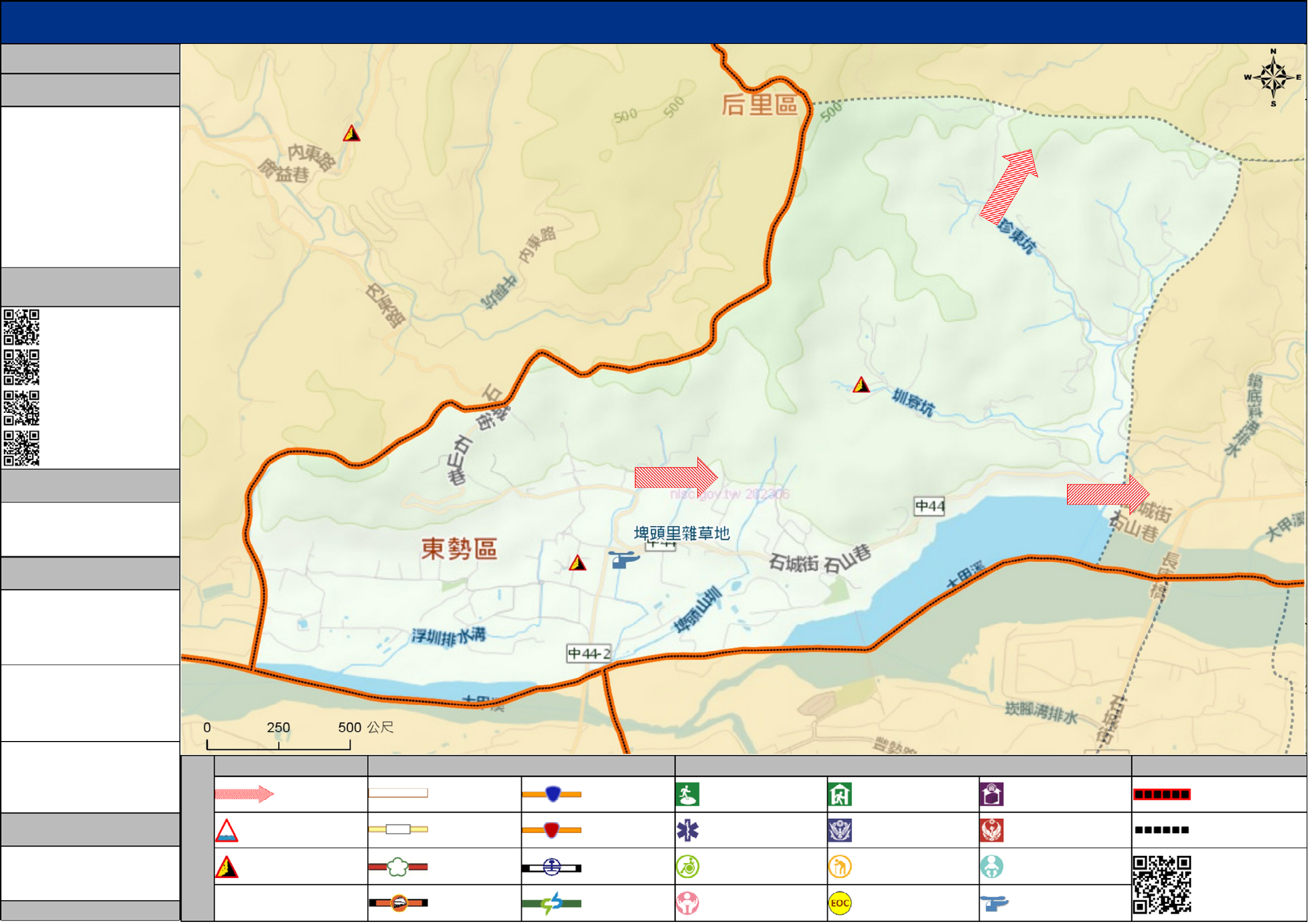Click the green shelter house icon
This screenshot has width=1310, height=924.
(840, 794)
